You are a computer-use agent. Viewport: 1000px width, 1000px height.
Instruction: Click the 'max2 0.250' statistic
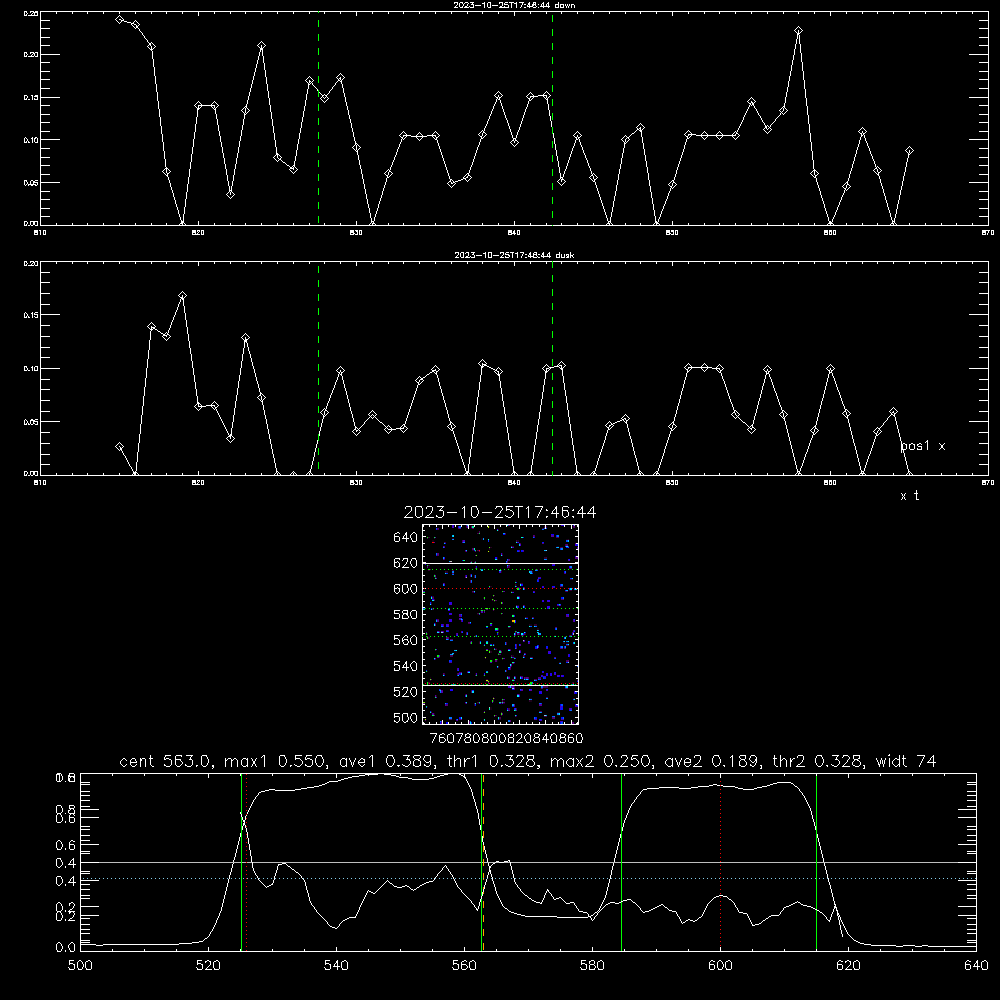click(599, 761)
